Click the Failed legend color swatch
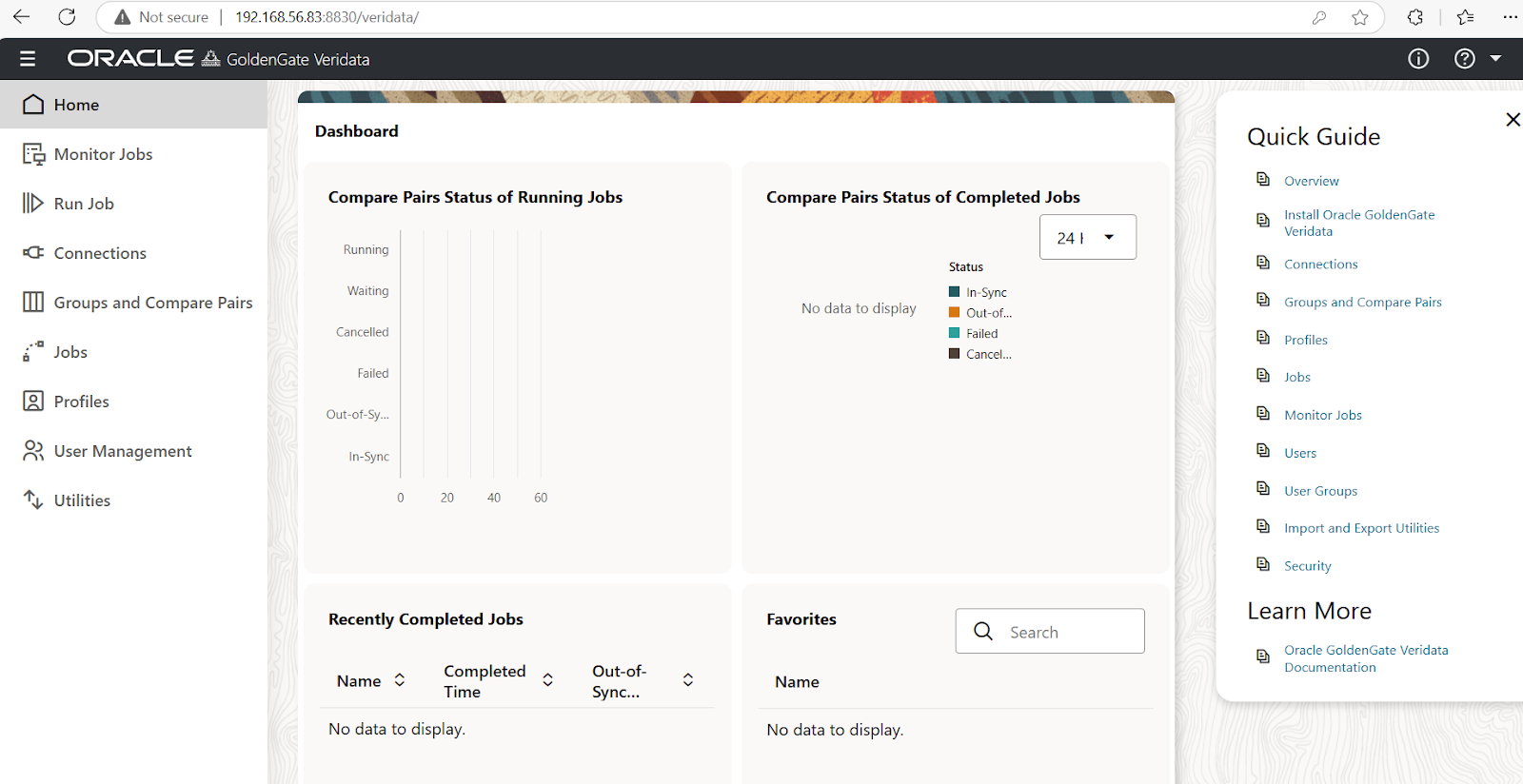The image size is (1523, 784). [954, 333]
